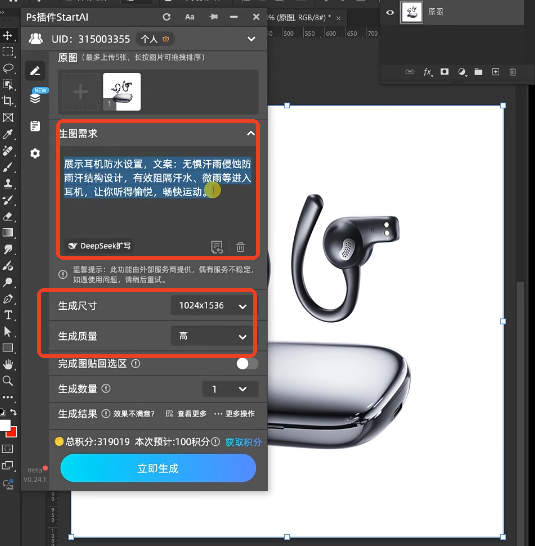Viewport: 535px width, 546px height.
Task: Select the Brush tool
Action: click(x=8, y=167)
